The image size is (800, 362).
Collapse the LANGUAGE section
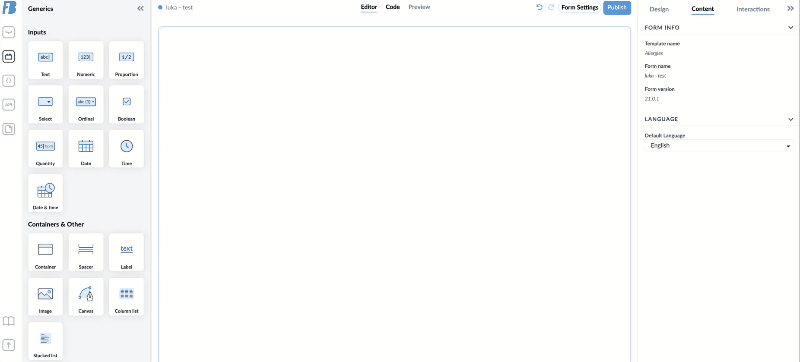pyautogui.click(x=791, y=119)
